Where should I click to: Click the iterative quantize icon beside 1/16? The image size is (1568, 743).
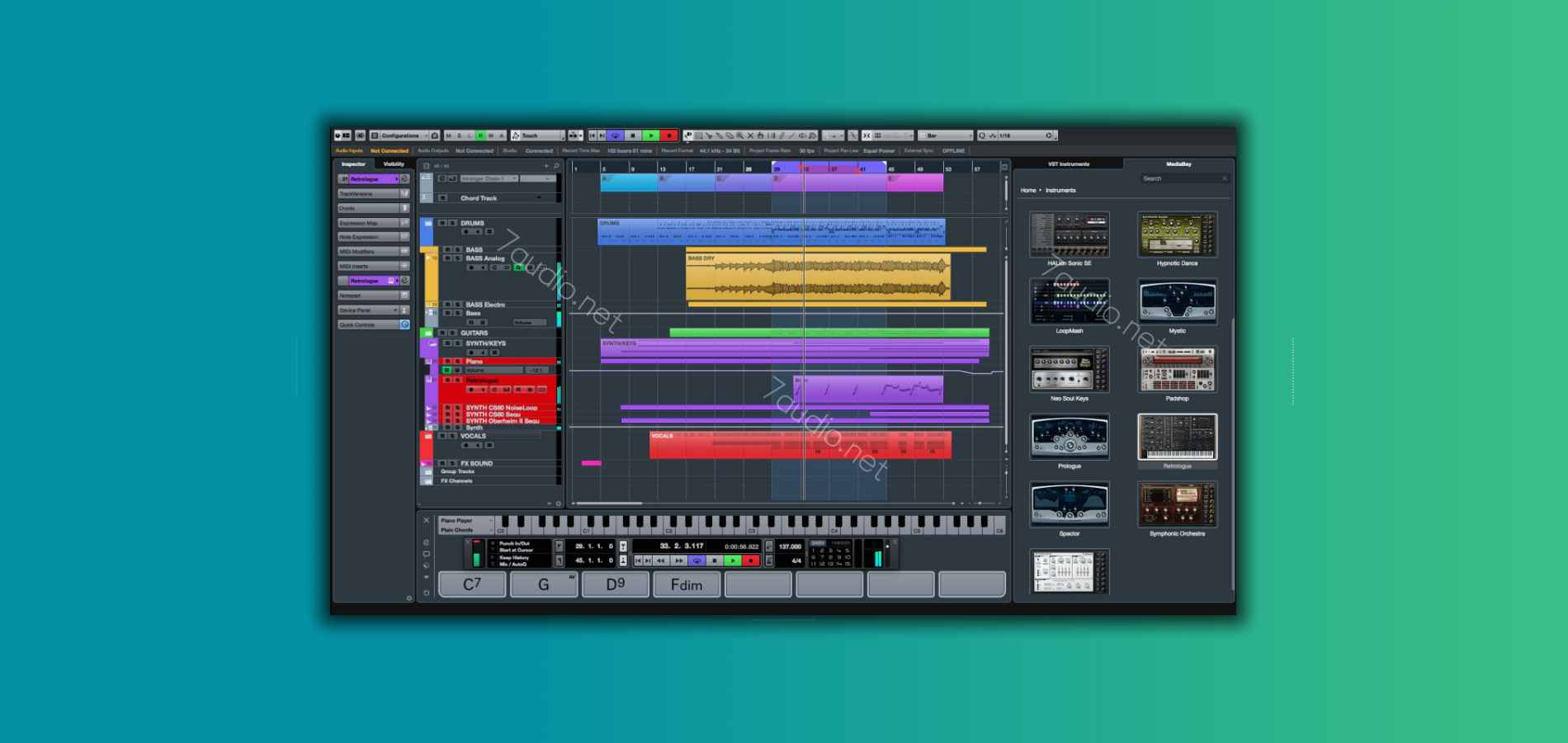pos(982,135)
